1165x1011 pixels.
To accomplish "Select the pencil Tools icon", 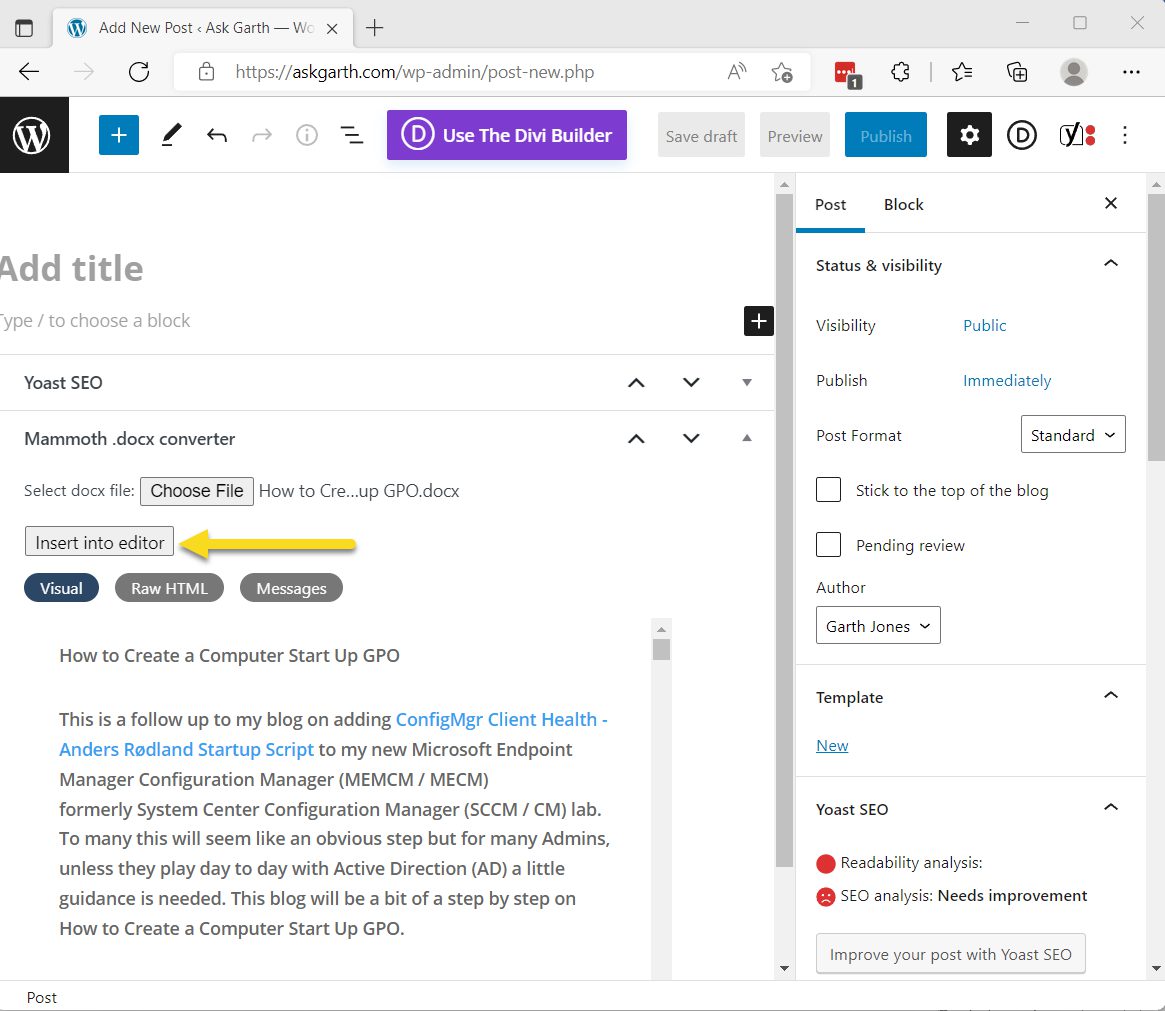I will click(x=171, y=135).
